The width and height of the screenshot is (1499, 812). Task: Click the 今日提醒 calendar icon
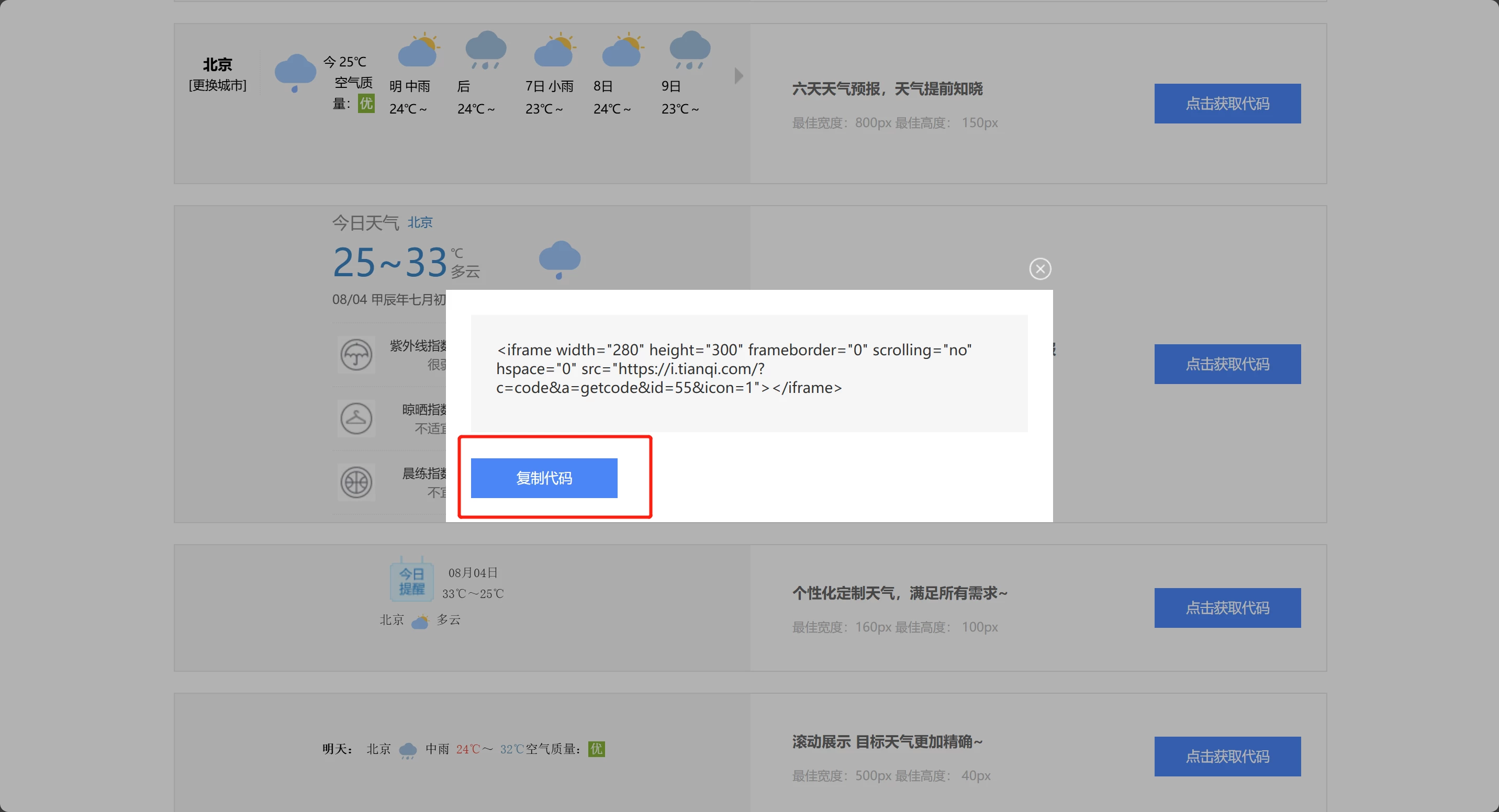[x=411, y=581]
